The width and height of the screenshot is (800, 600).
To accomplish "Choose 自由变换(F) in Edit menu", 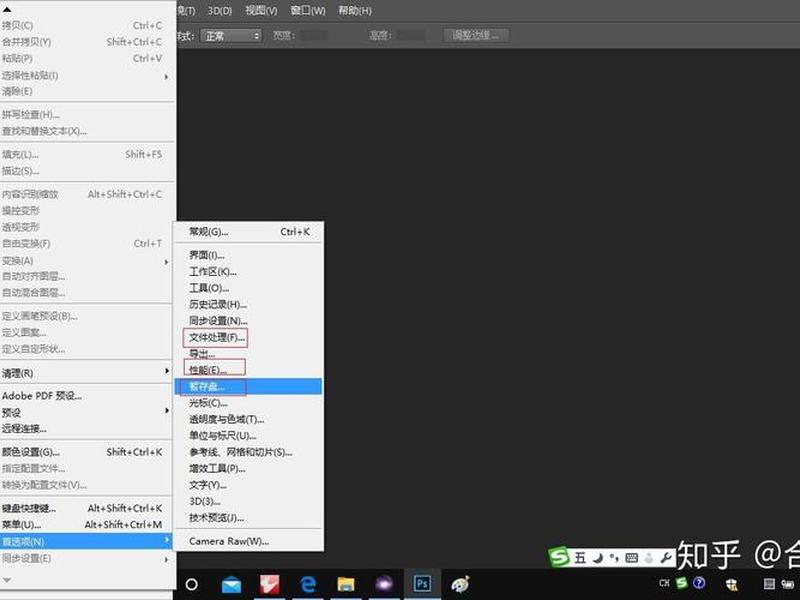I will pyautogui.click(x=85, y=243).
